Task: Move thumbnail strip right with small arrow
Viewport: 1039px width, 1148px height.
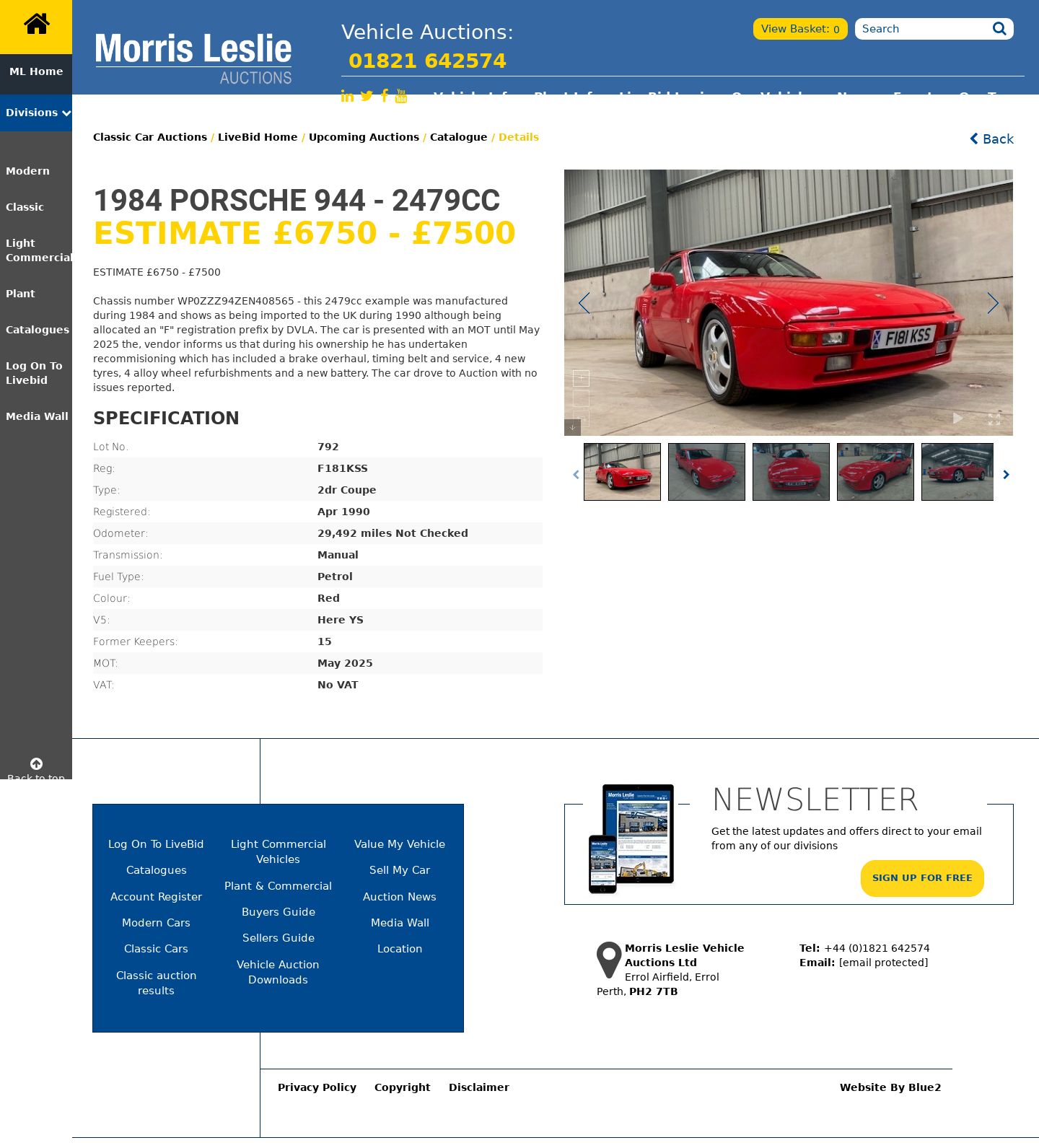Action: [x=1006, y=474]
